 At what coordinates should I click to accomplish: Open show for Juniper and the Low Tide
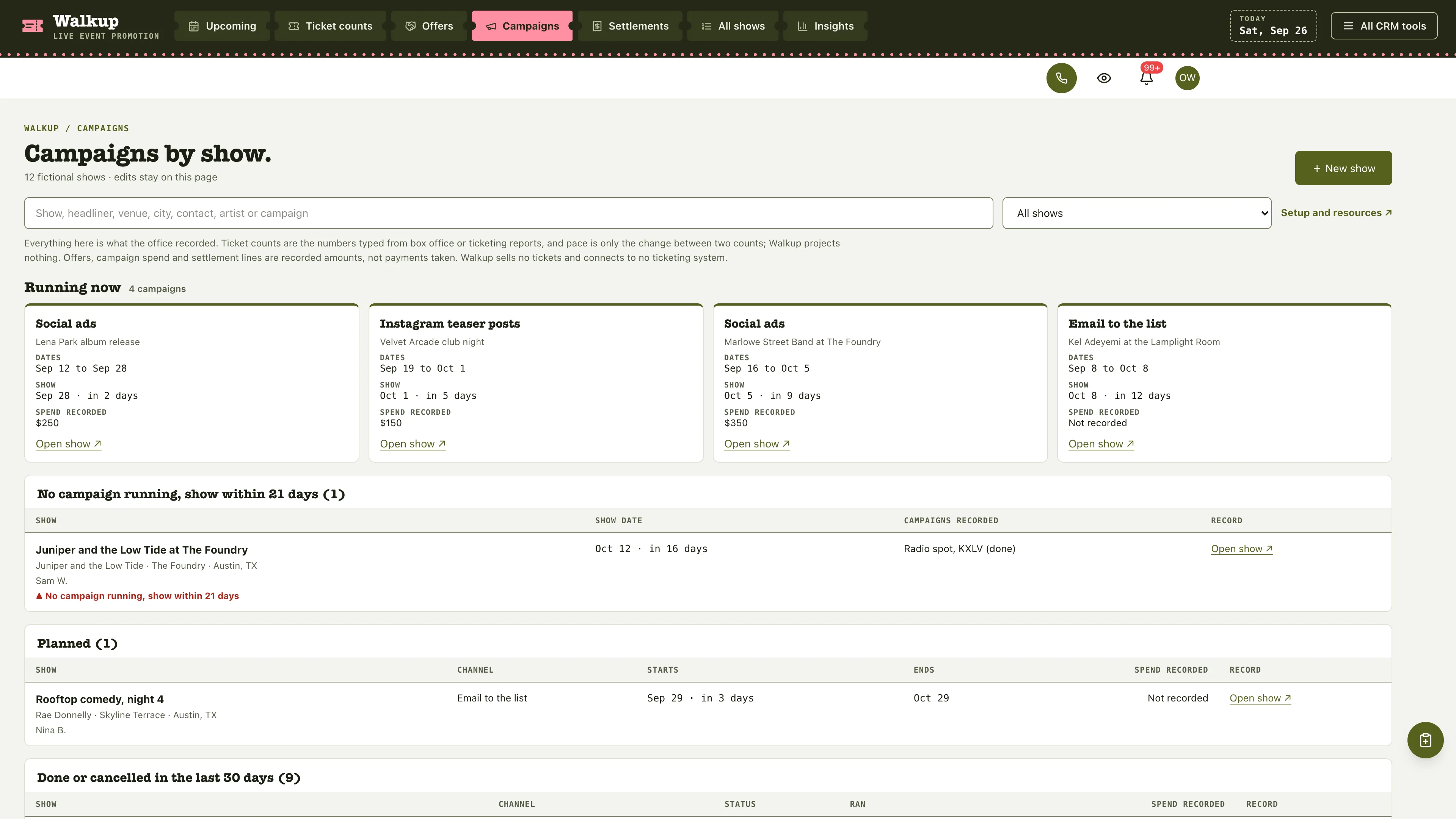pyautogui.click(x=1242, y=549)
